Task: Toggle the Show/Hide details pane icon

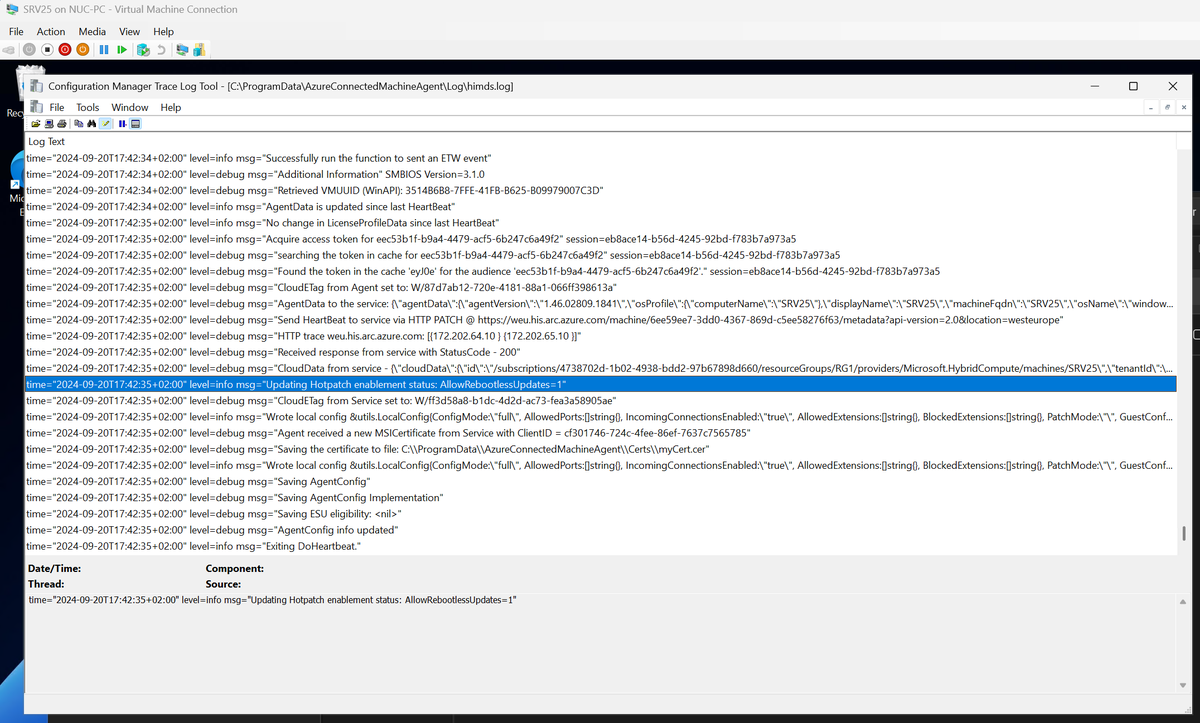Action: pyautogui.click(x=135, y=124)
